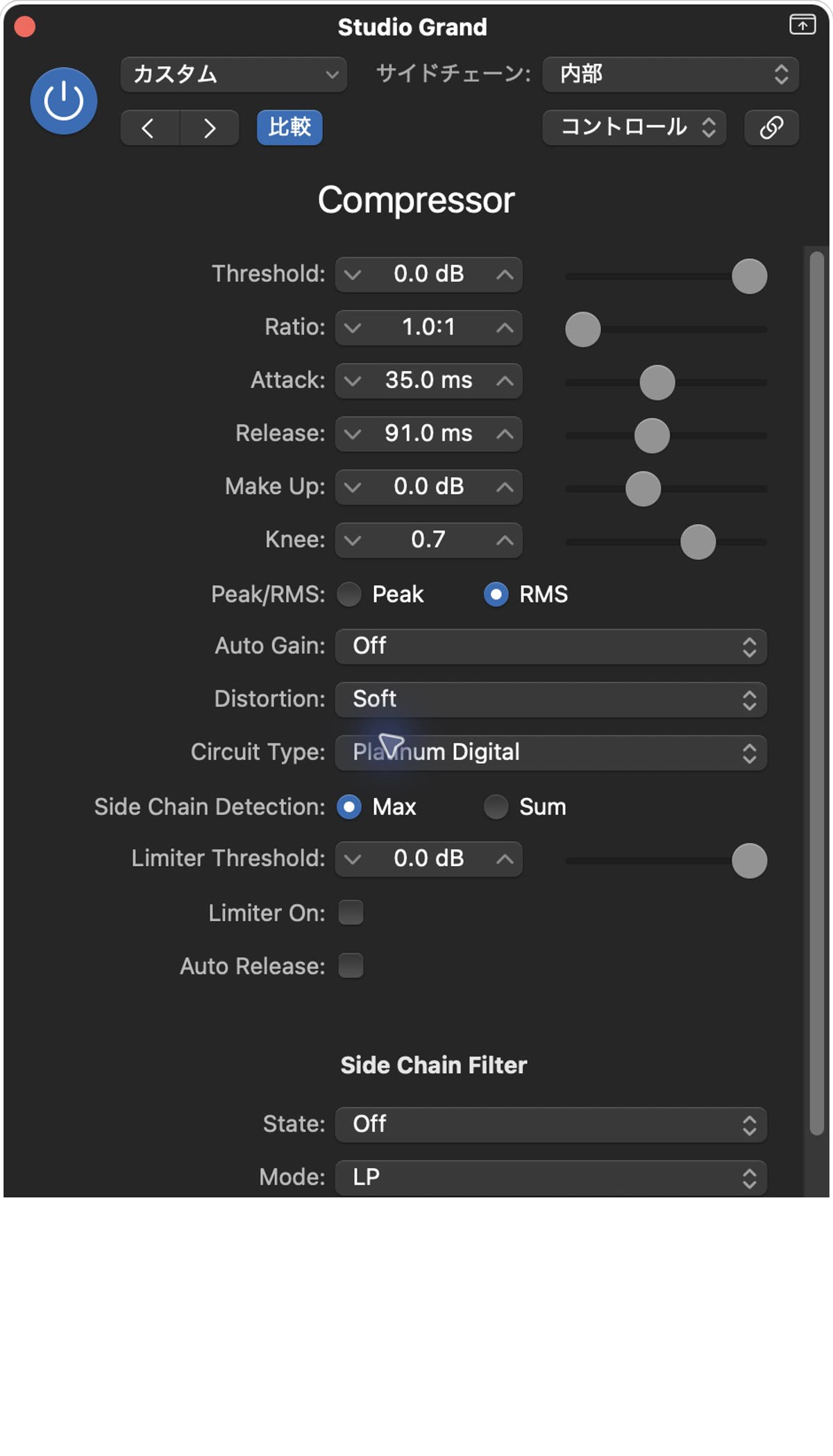Image resolution: width=833 pixels, height=1456 pixels.
Task: Open the Distortion Soft dropdown
Action: 551,700
